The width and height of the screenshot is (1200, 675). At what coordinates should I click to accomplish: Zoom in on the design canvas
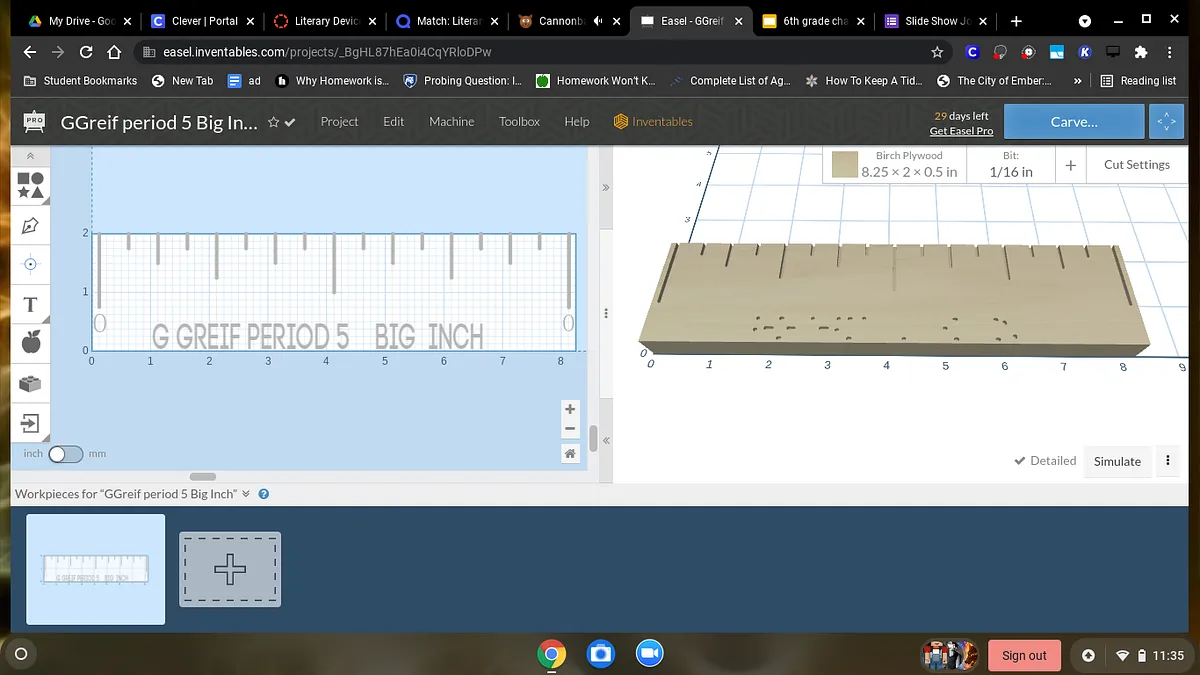pos(570,409)
